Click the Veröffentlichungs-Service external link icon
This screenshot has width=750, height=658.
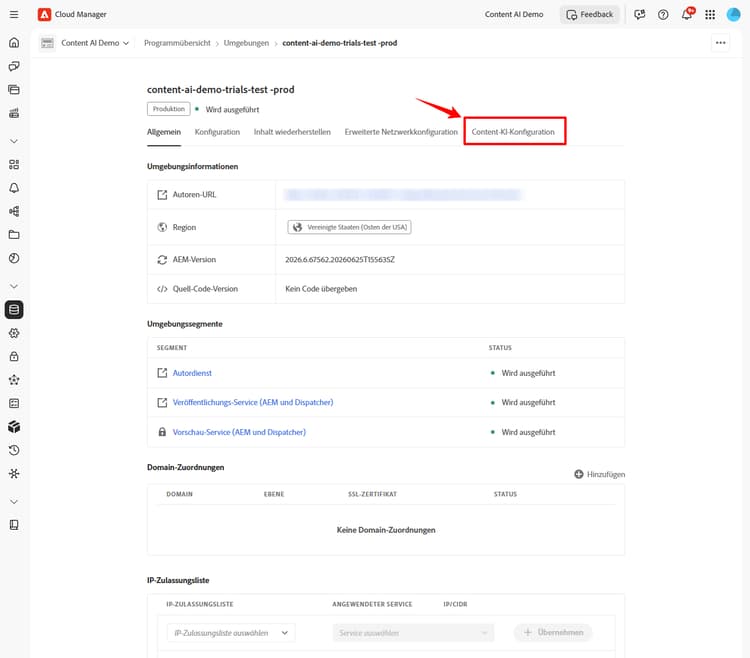coord(162,403)
